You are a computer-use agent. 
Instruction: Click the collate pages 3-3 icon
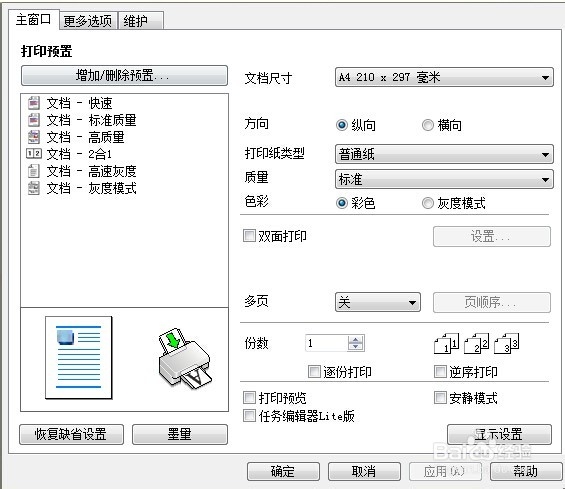pos(506,343)
